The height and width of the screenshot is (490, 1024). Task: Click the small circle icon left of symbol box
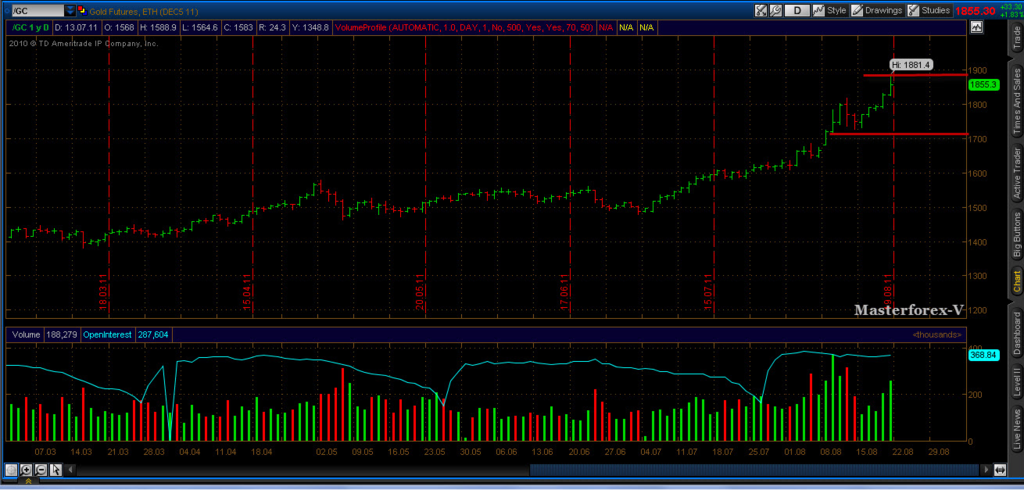click(5, 10)
